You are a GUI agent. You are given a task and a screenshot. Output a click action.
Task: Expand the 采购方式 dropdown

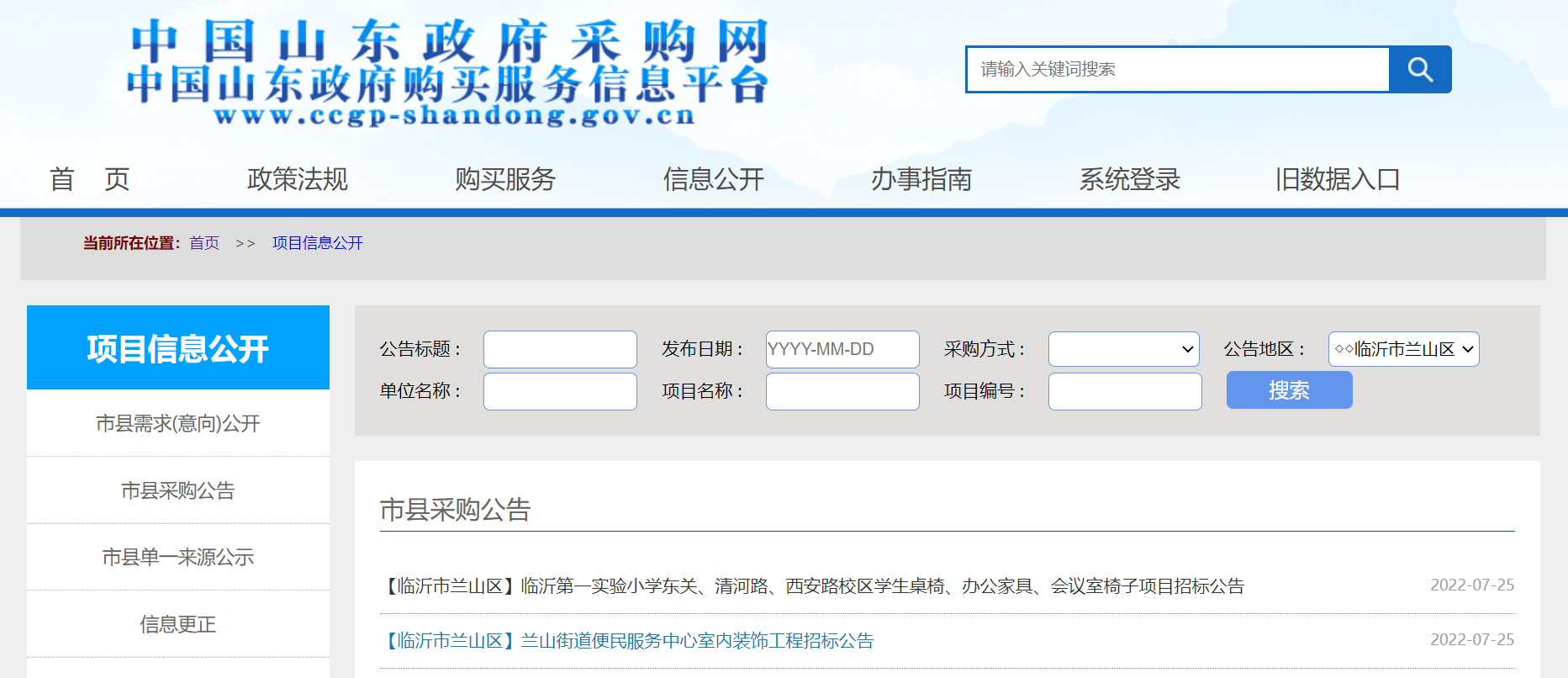pyautogui.click(x=1124, y=349)
